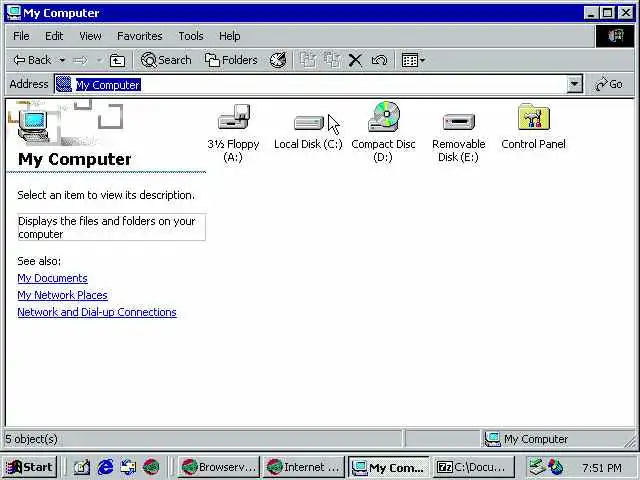Click the My Computer heading in left pane
The height and width of the screenshot is (480, 640).
pos(75,159)
